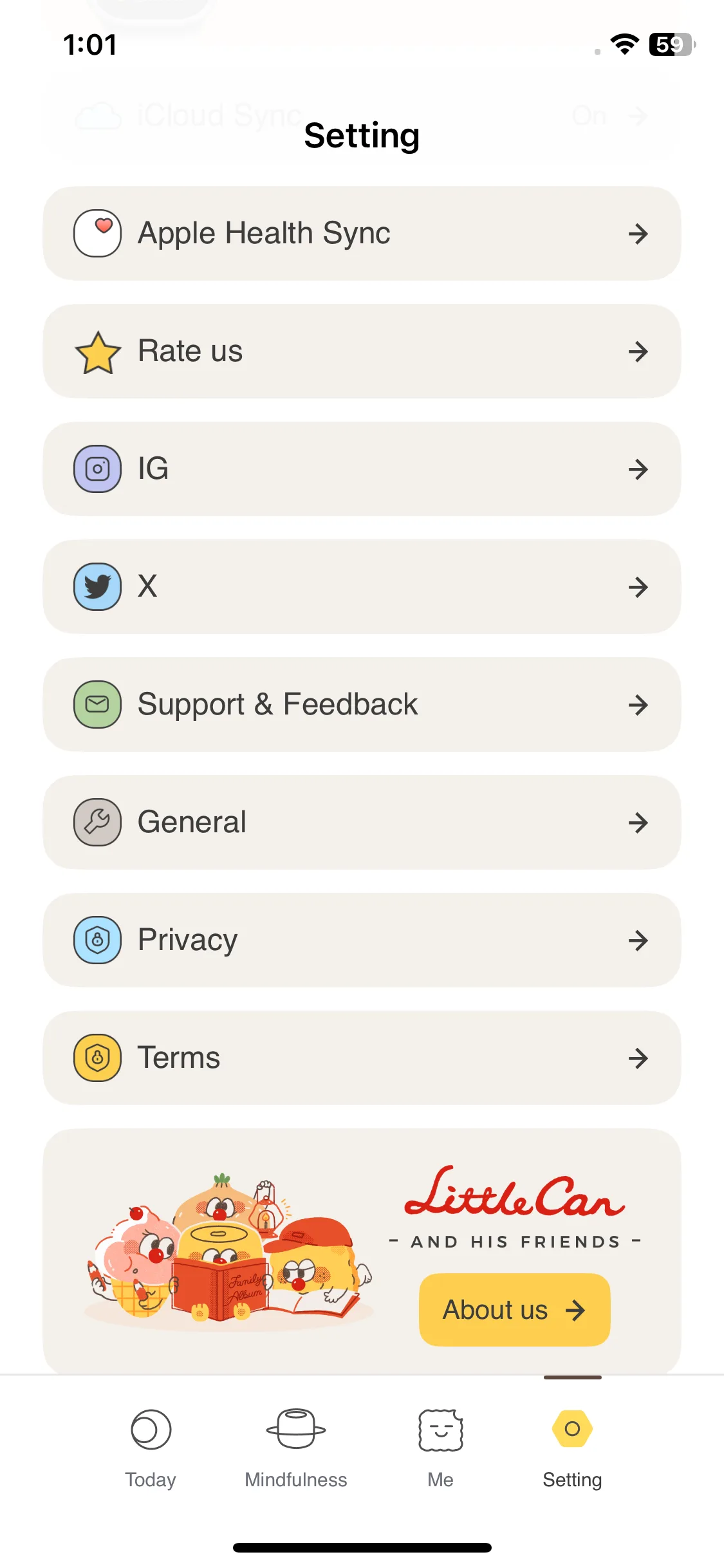Open General settings via its arrow
This screenshot has height=1568, width=724.
tap(638, 823)
